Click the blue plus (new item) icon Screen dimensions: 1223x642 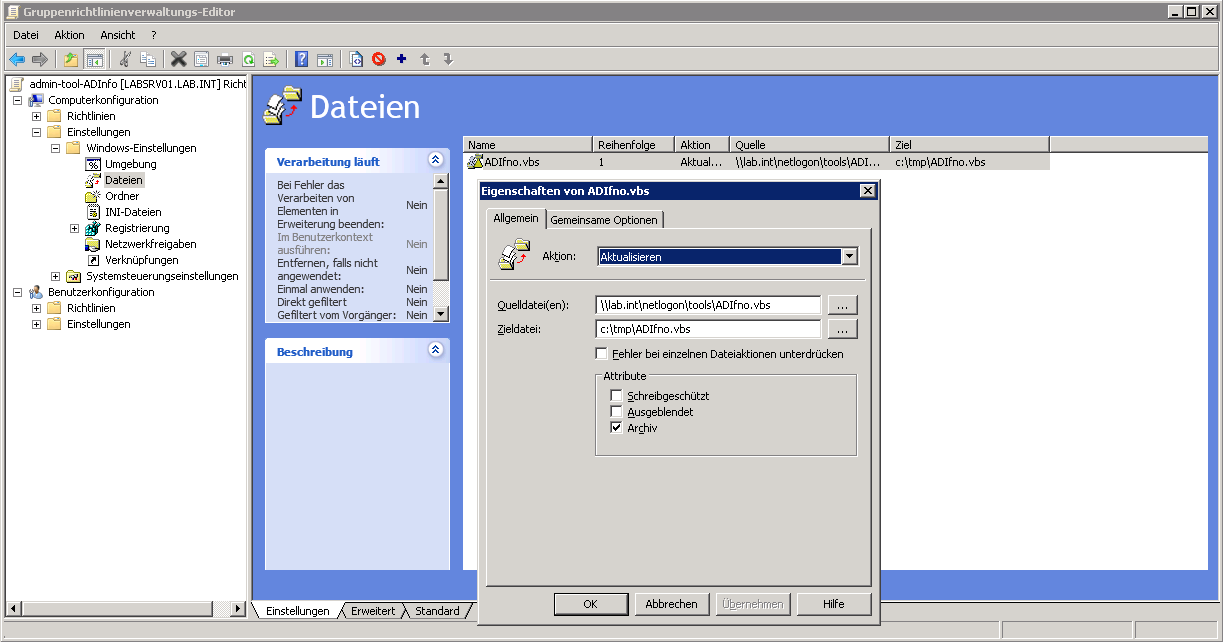point(400,59)
